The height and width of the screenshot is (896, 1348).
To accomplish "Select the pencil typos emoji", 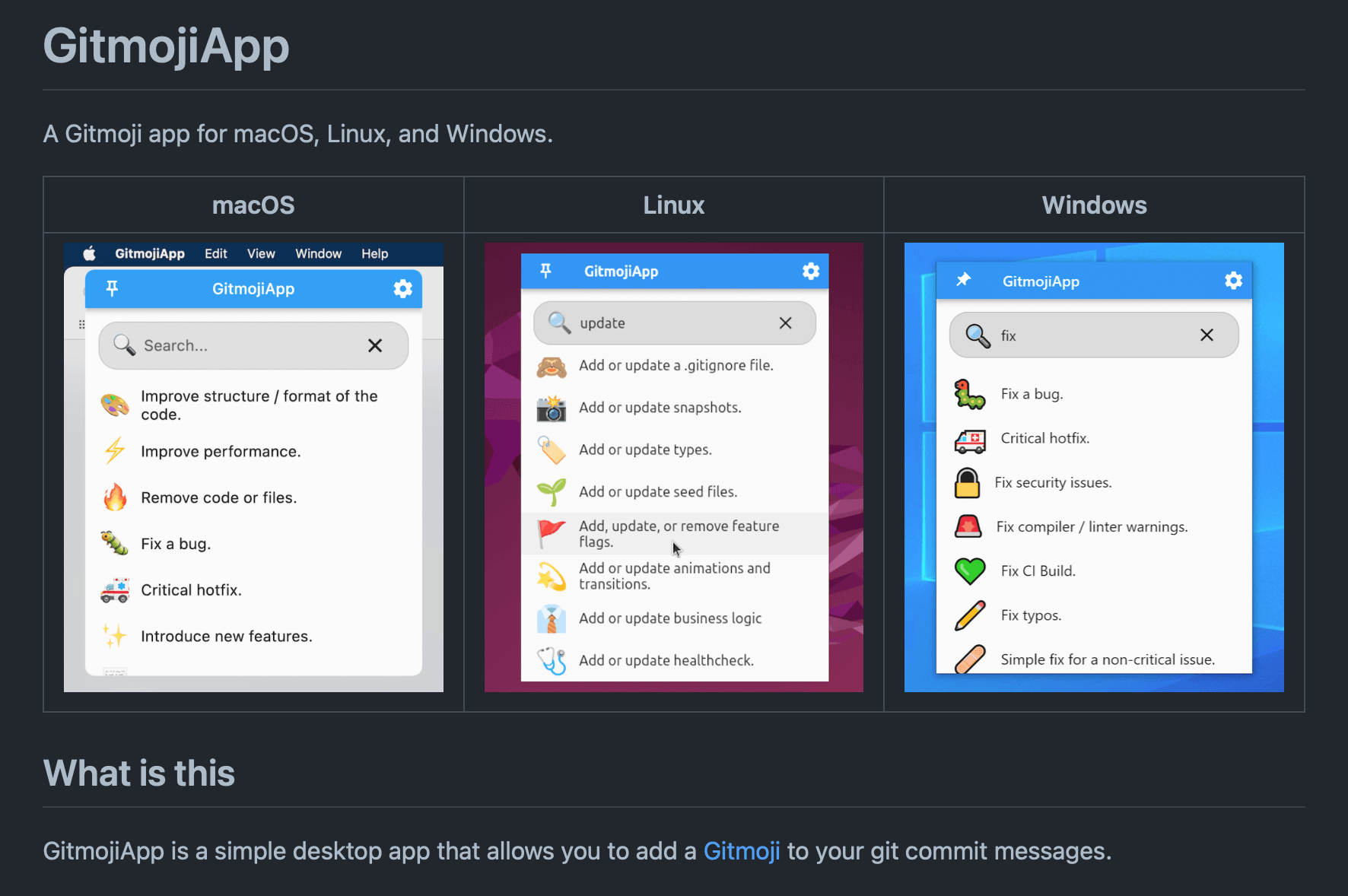I will pyautogui.click(x=970, y=615).
